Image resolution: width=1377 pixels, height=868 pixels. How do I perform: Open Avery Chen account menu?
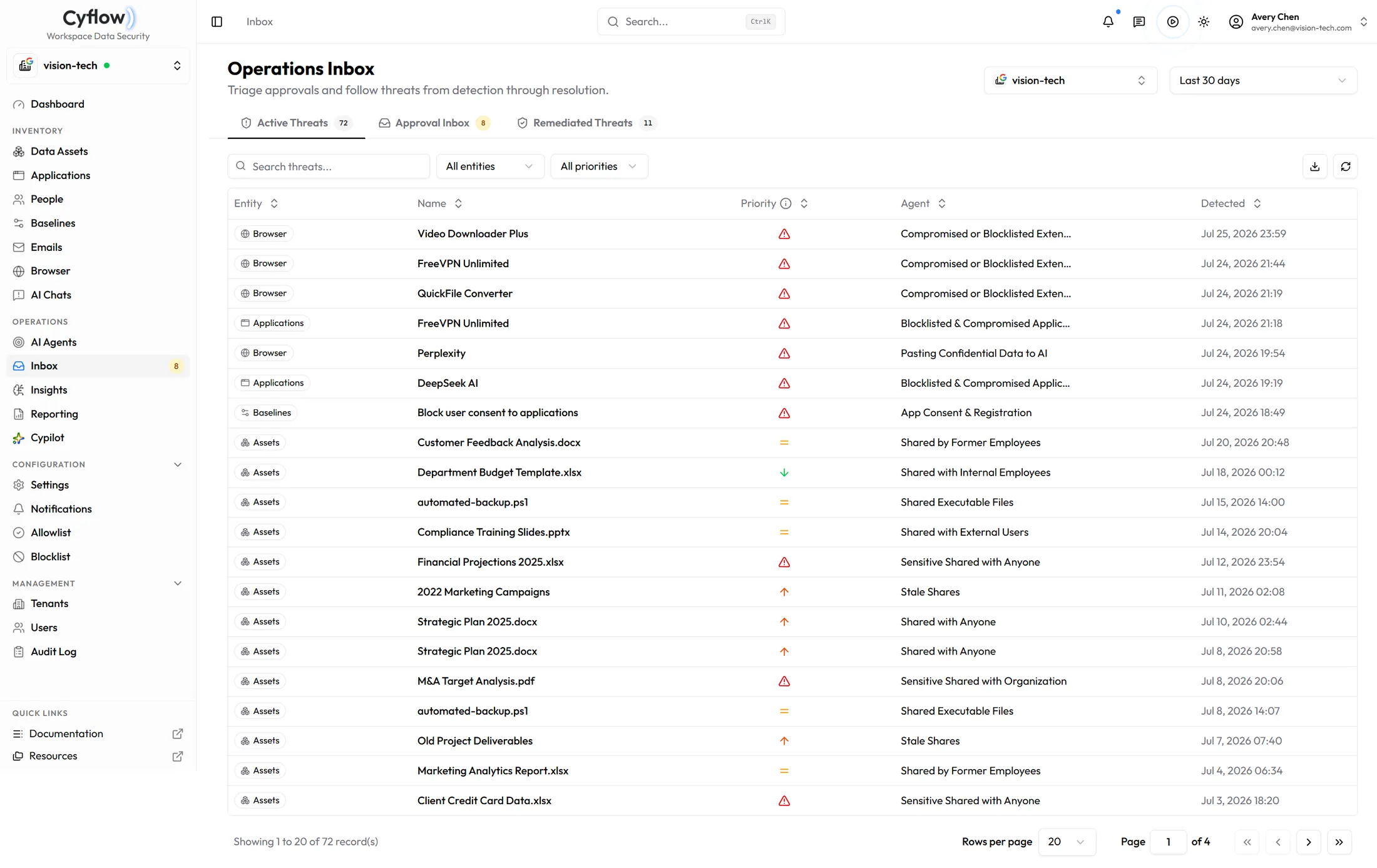1299,22
